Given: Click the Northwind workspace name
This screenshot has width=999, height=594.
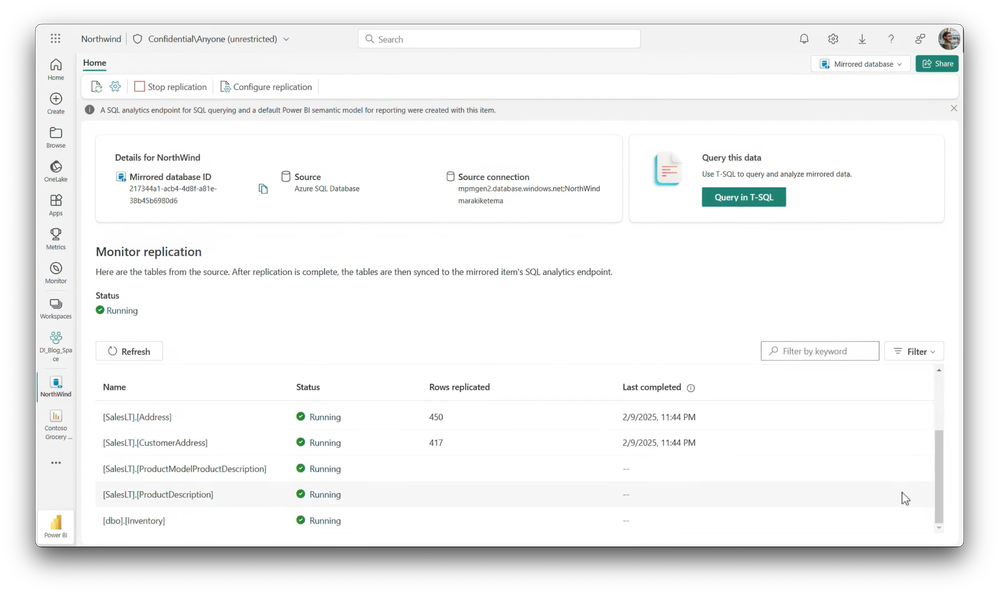Looking at the screenshot, I should (x=101, y=39).
